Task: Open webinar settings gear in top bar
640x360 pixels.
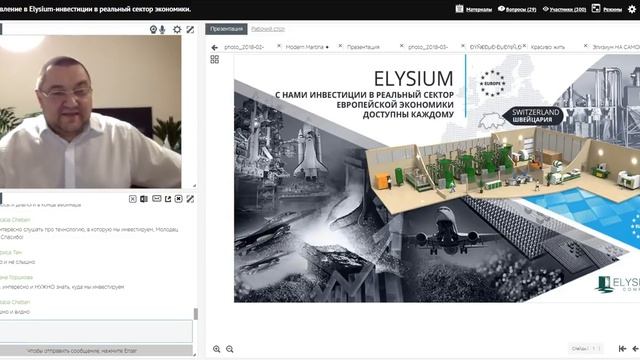Action: click(632, 9)
